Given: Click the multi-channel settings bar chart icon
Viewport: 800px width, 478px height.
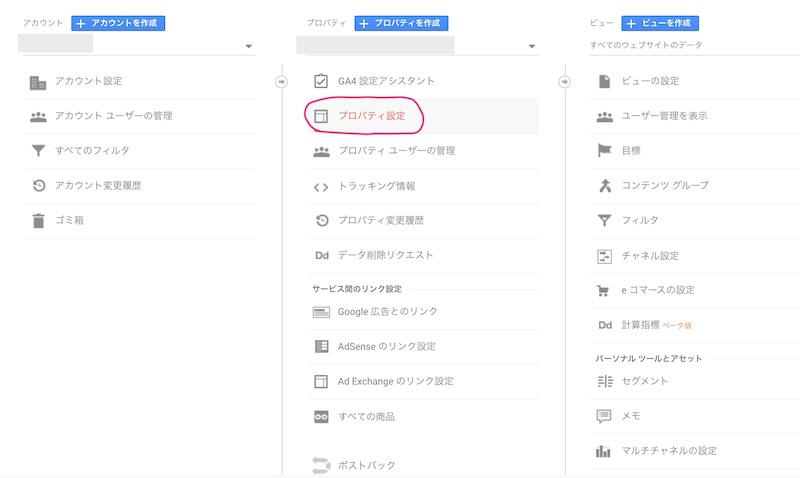Looking at the screenshot, I should tap(603, 451).
